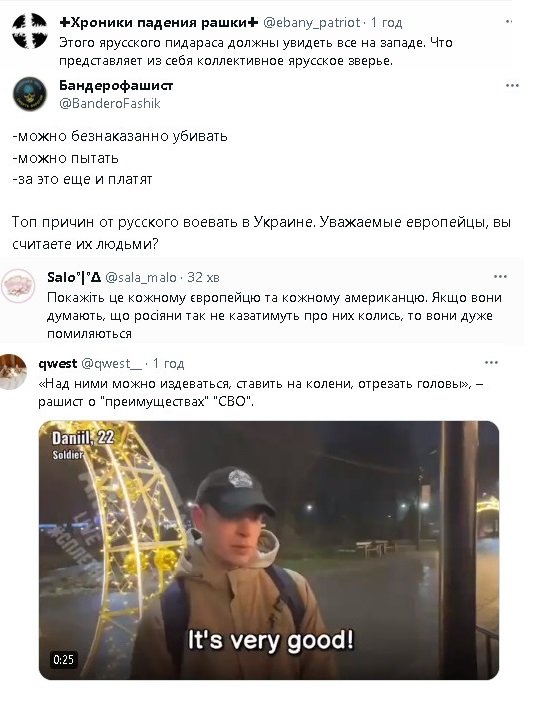This screenshot has height=705, width=534.
Task: Click the @sala_malo handle
Action: (x=141, y=277)
